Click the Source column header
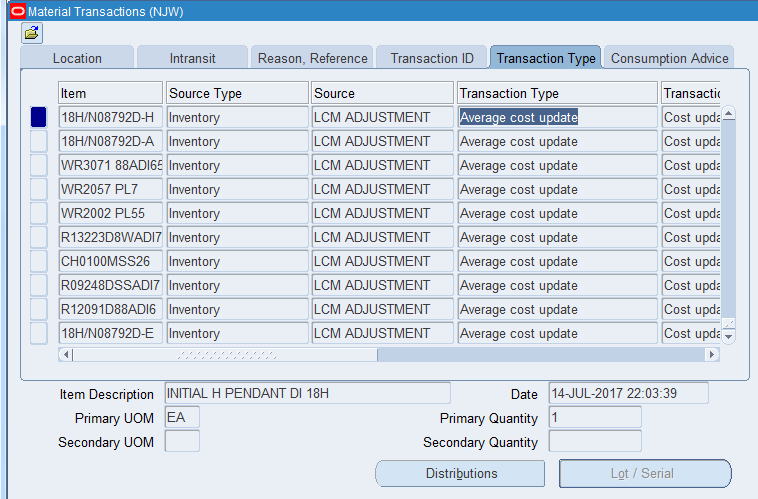The height and width of the screenshot is (499, 758). 382,93
